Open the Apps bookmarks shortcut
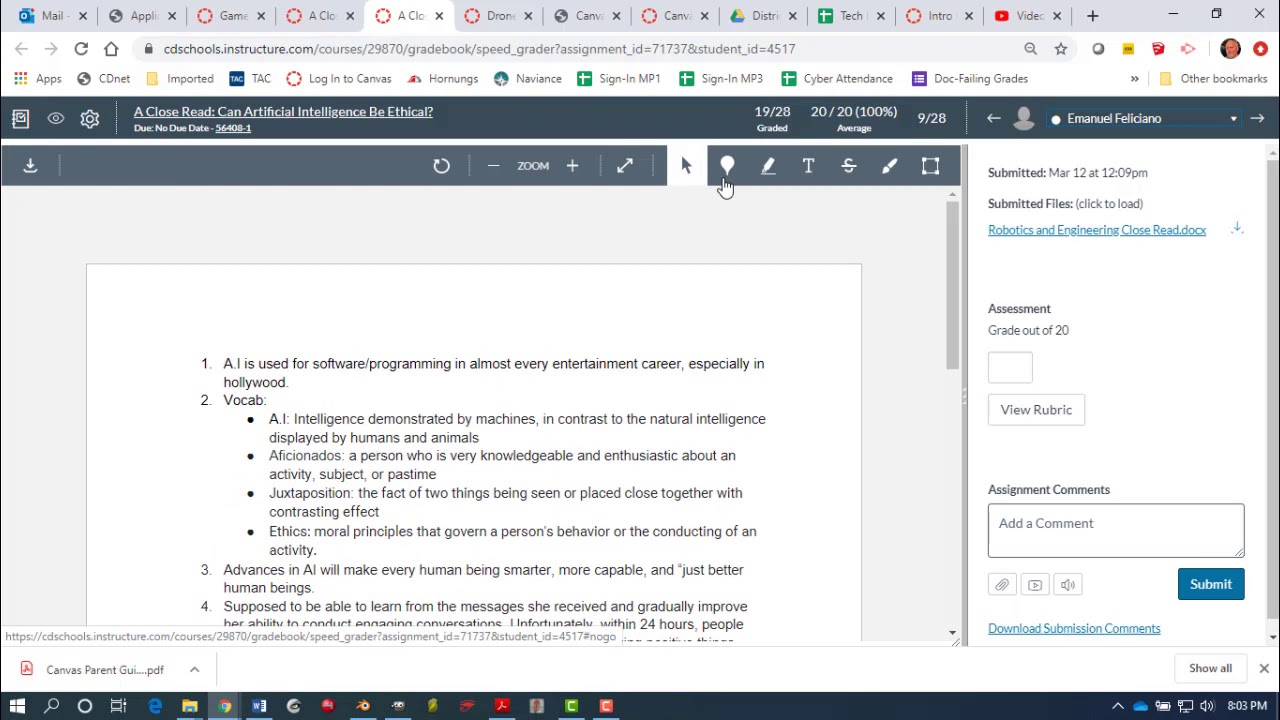 point(38,79)
